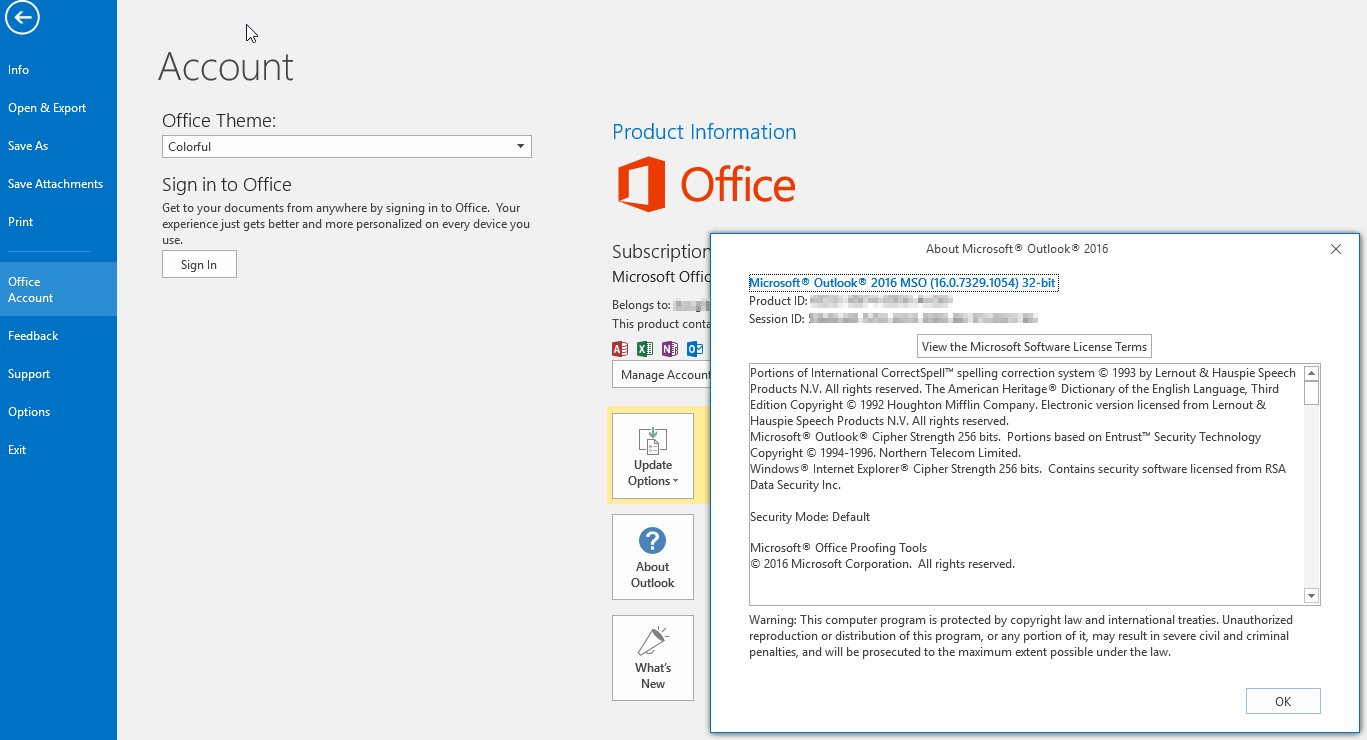Click the Microsoft Outlook 2016 MSO version link
The width and height of the screenshot is (1367, 740).
pyautogui.click(x=903, y=282)
